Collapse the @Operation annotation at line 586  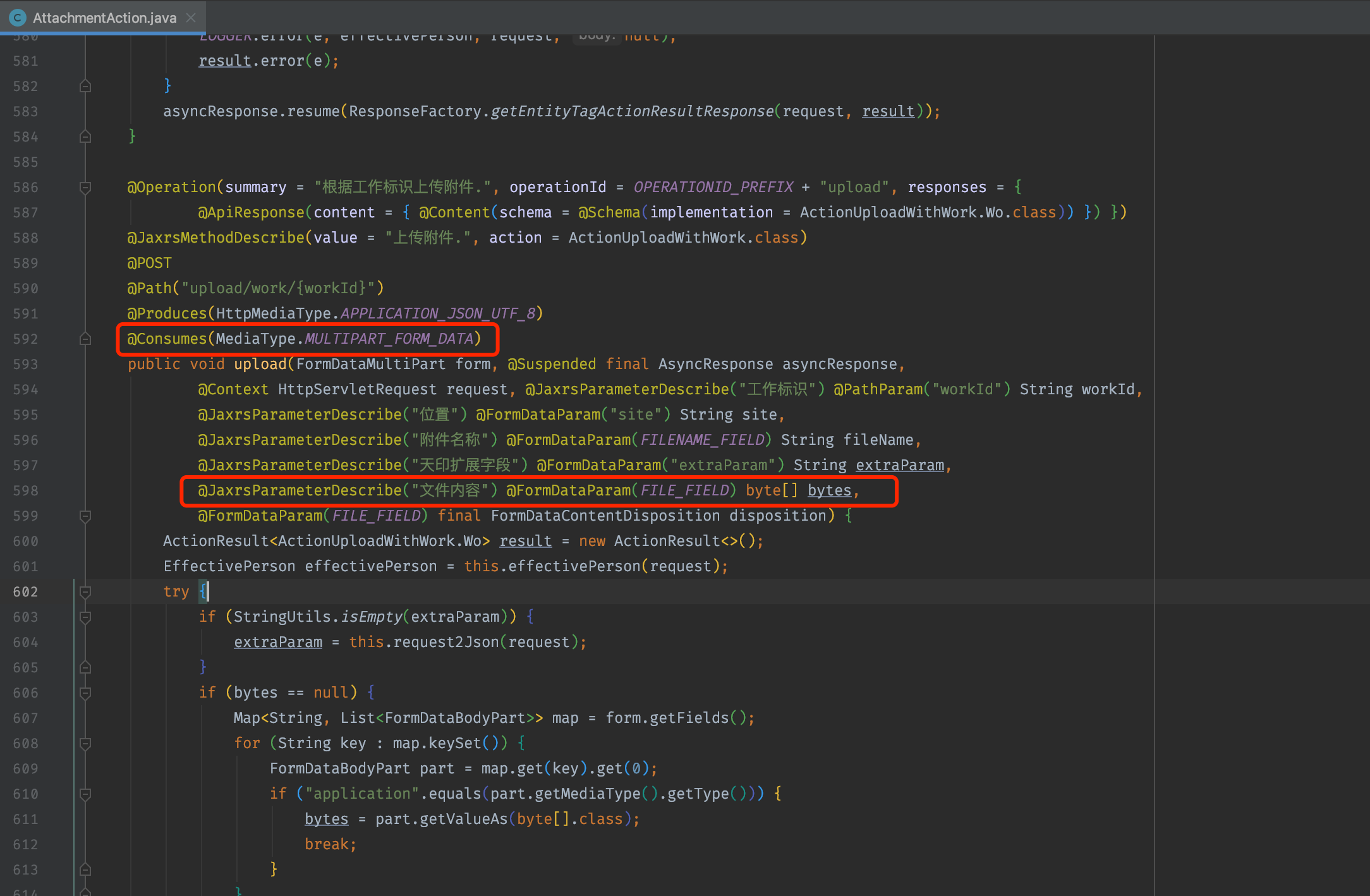point(85,187)
